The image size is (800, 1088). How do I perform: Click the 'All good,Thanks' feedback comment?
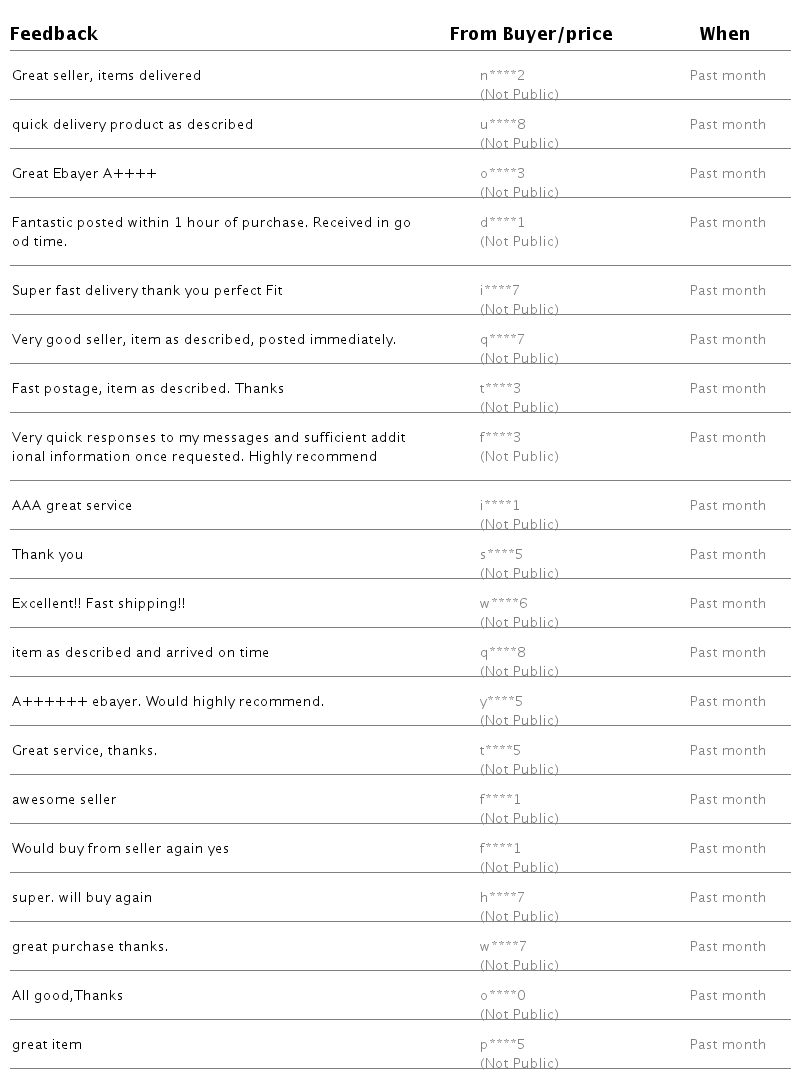(x=67, y=995)
